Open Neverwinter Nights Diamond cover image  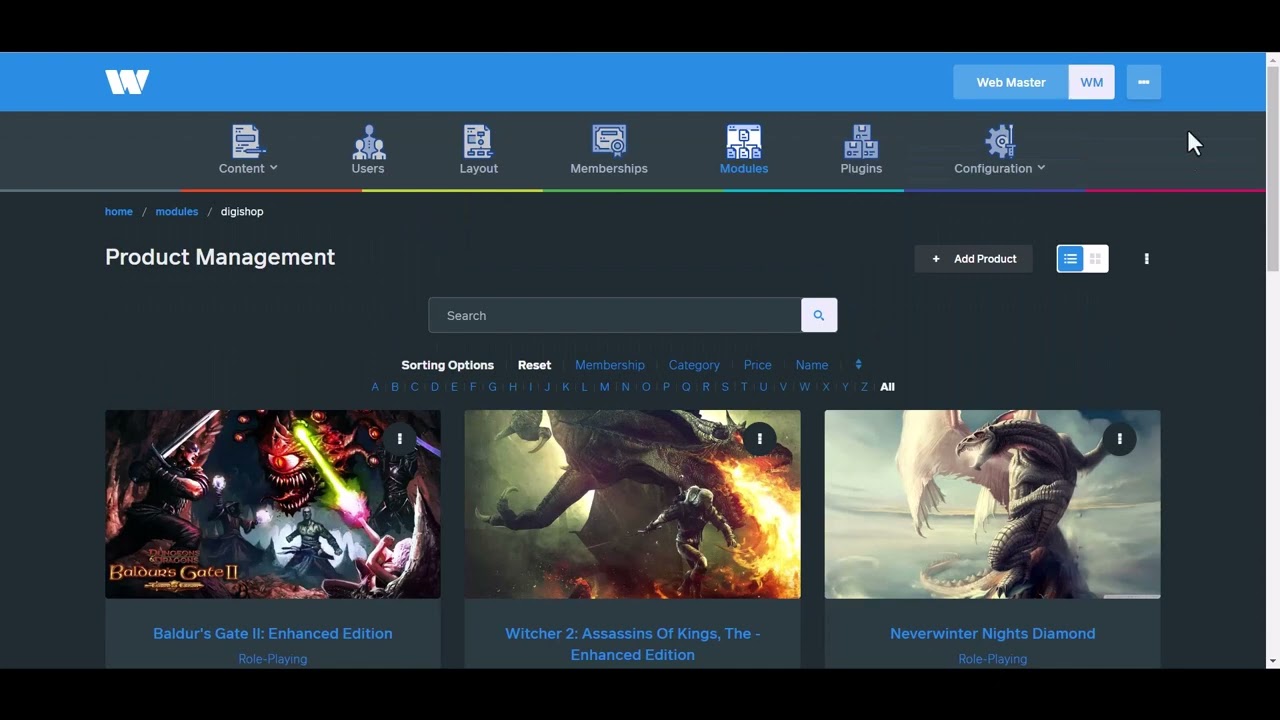tap(992, 504)
